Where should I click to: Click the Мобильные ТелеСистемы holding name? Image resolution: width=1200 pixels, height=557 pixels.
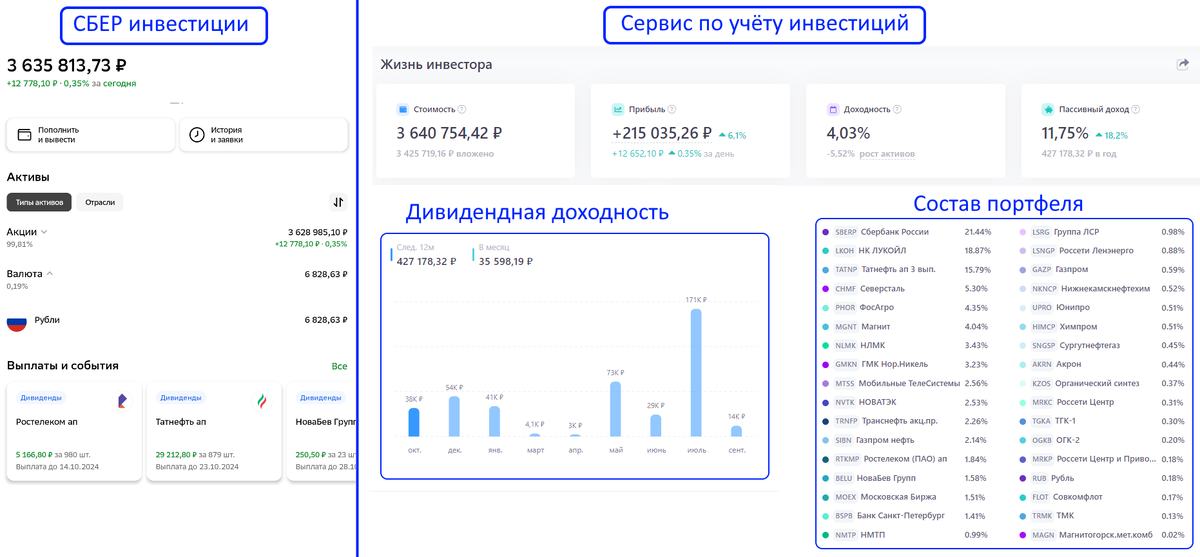click(910, 384)
